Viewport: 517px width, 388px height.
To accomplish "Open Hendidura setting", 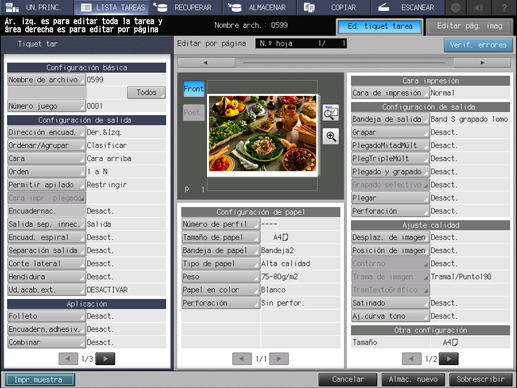I will (47, 277).
